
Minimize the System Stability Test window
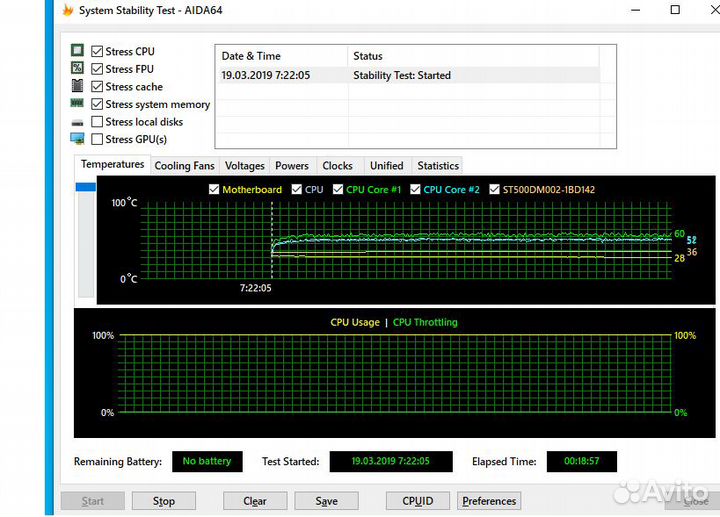tap(636, 10)
